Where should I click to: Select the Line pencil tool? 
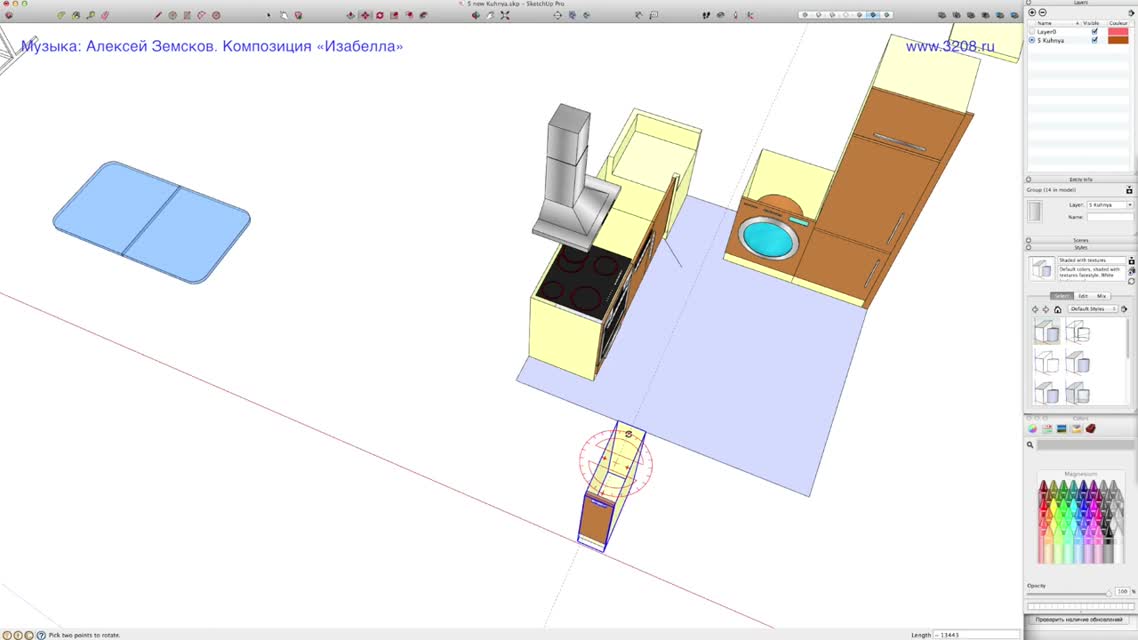157,15
